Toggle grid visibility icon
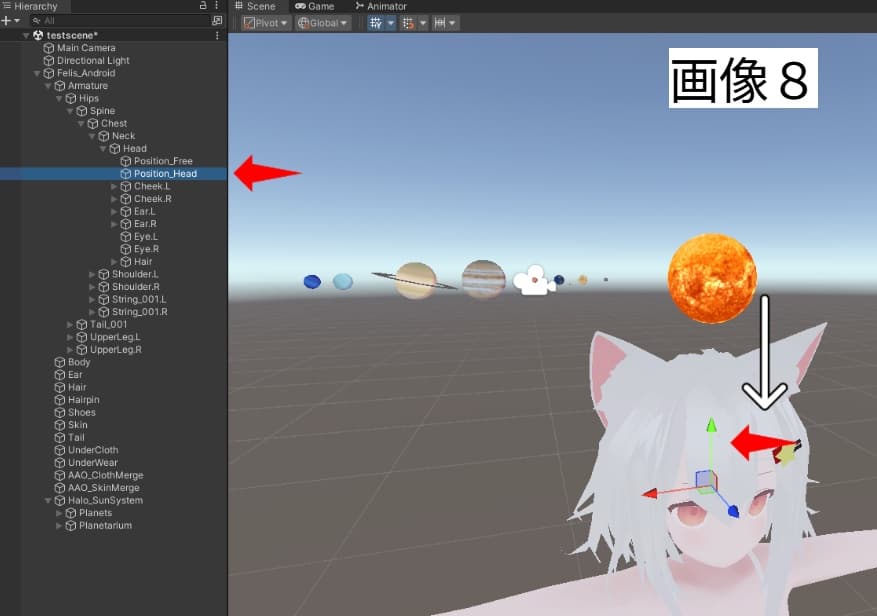The image size is (877, 616). 376,23
